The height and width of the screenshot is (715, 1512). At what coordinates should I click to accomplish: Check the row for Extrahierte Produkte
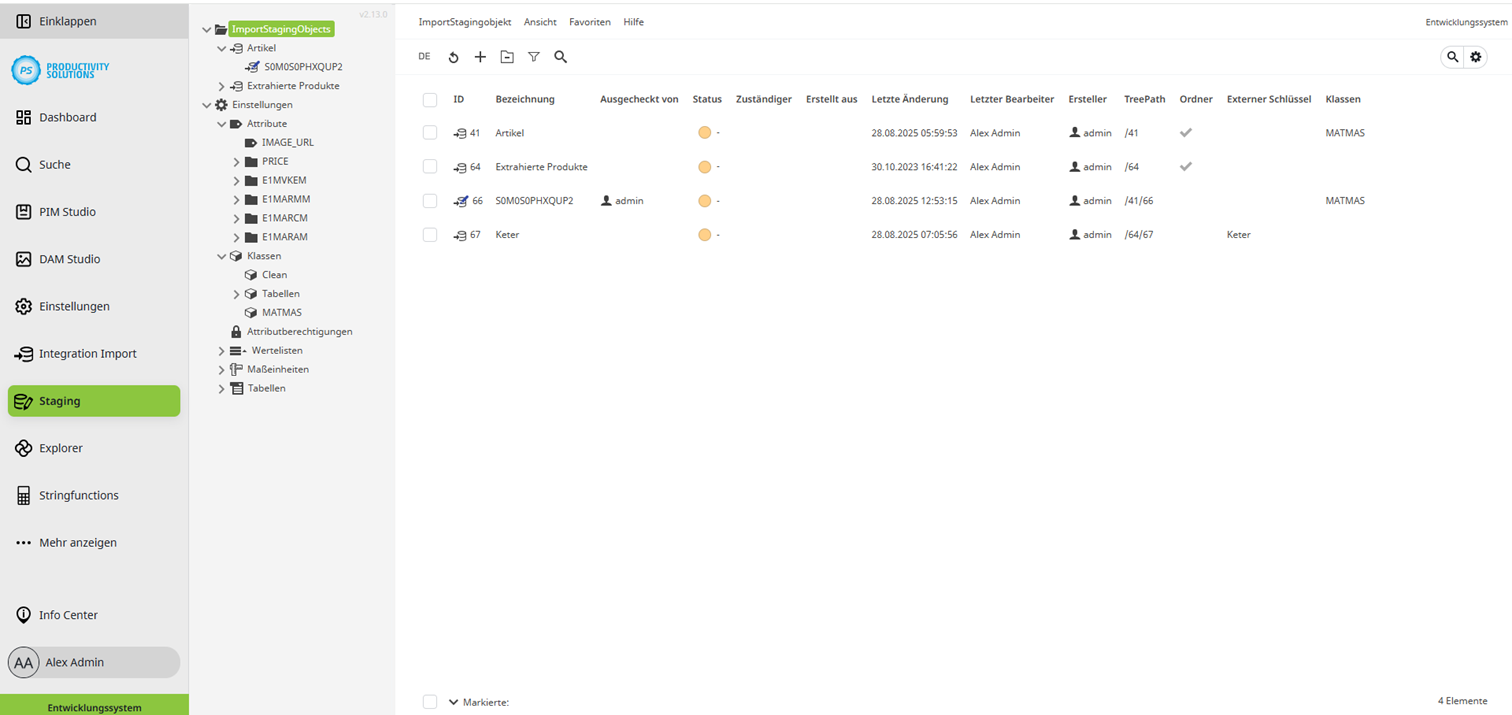(x=430, y=166)
